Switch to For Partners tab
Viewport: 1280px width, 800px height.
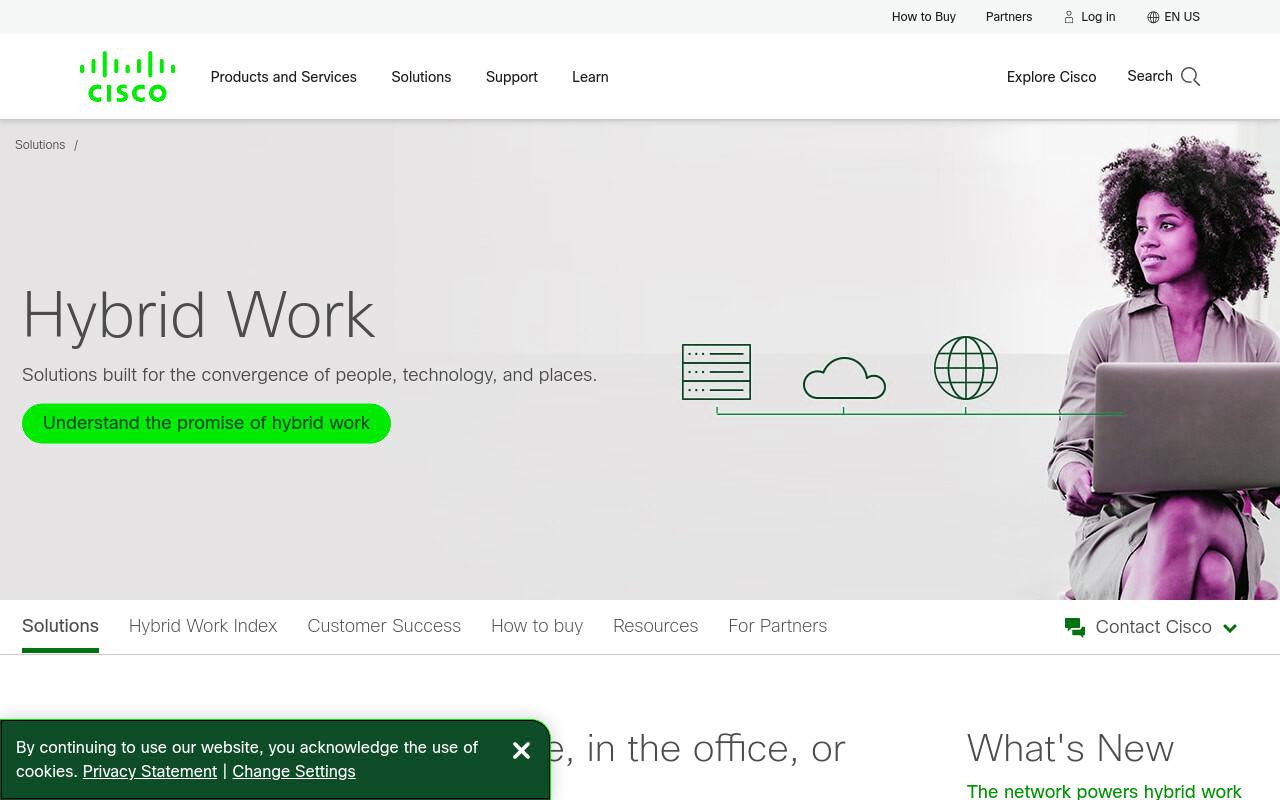point(778,626)
